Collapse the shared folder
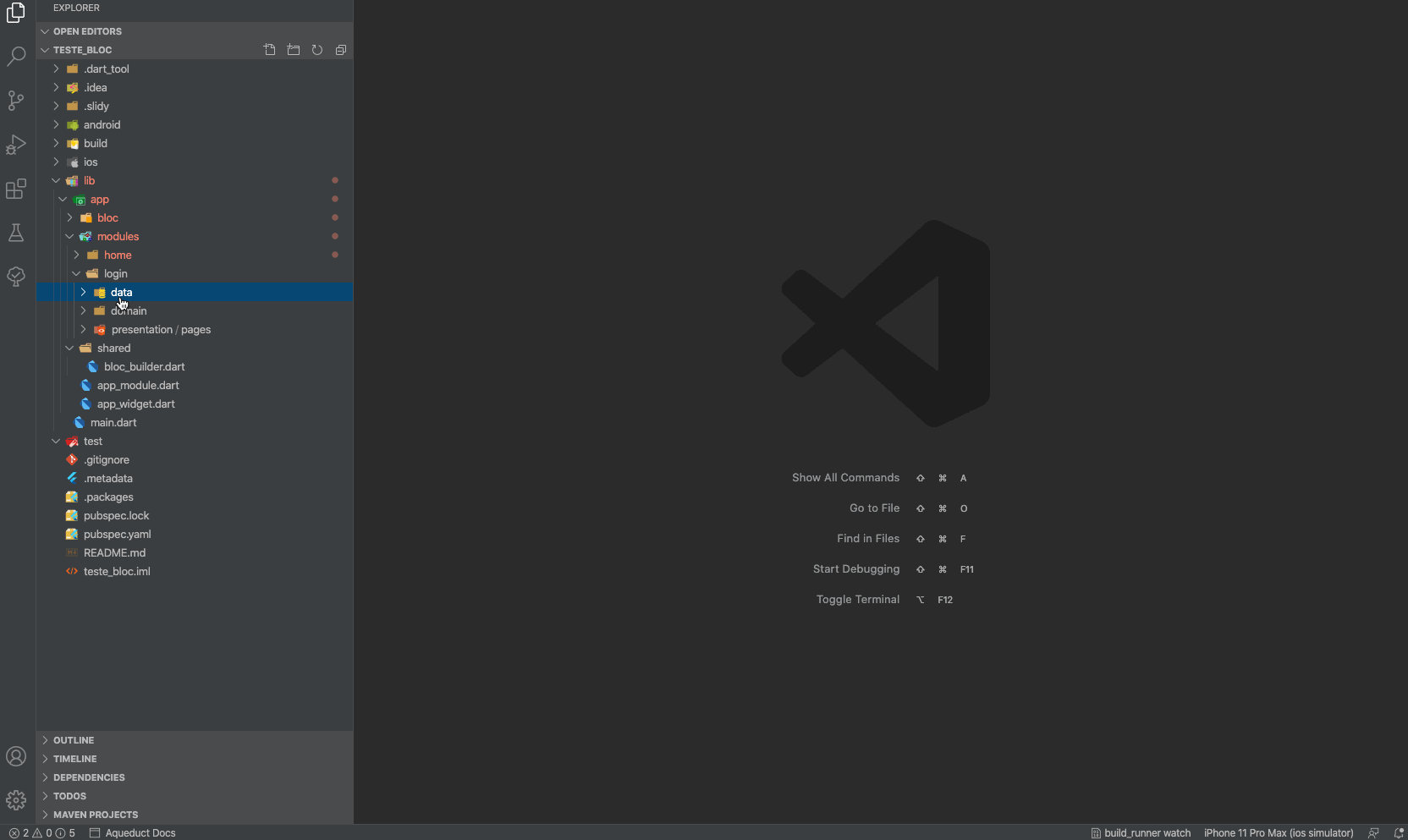The image size is (1408, 840). [x=195, y=349]
